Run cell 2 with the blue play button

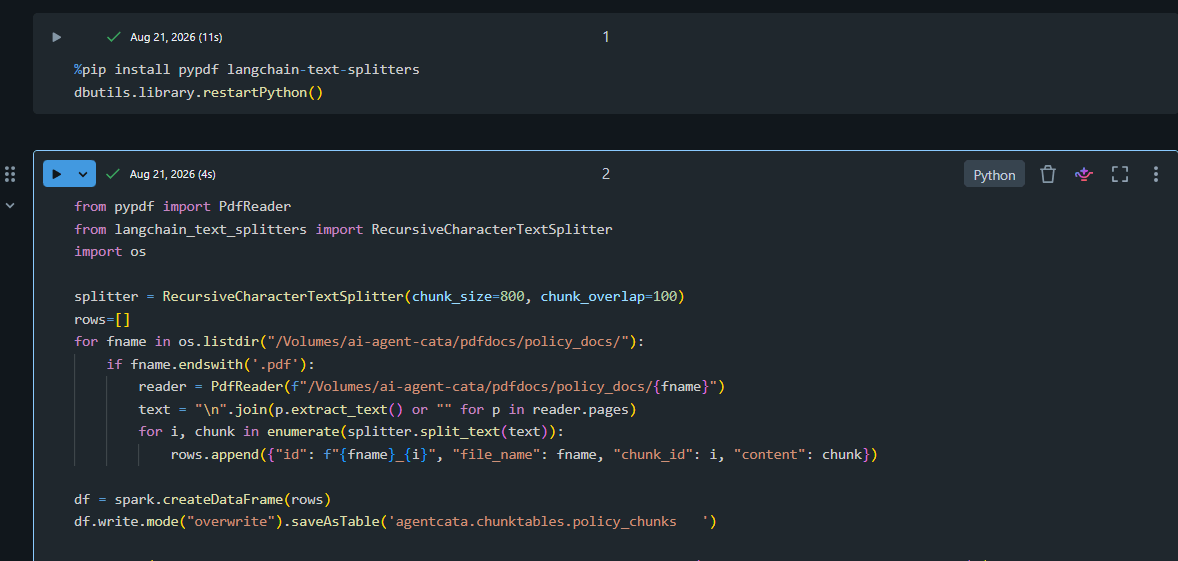56,174
